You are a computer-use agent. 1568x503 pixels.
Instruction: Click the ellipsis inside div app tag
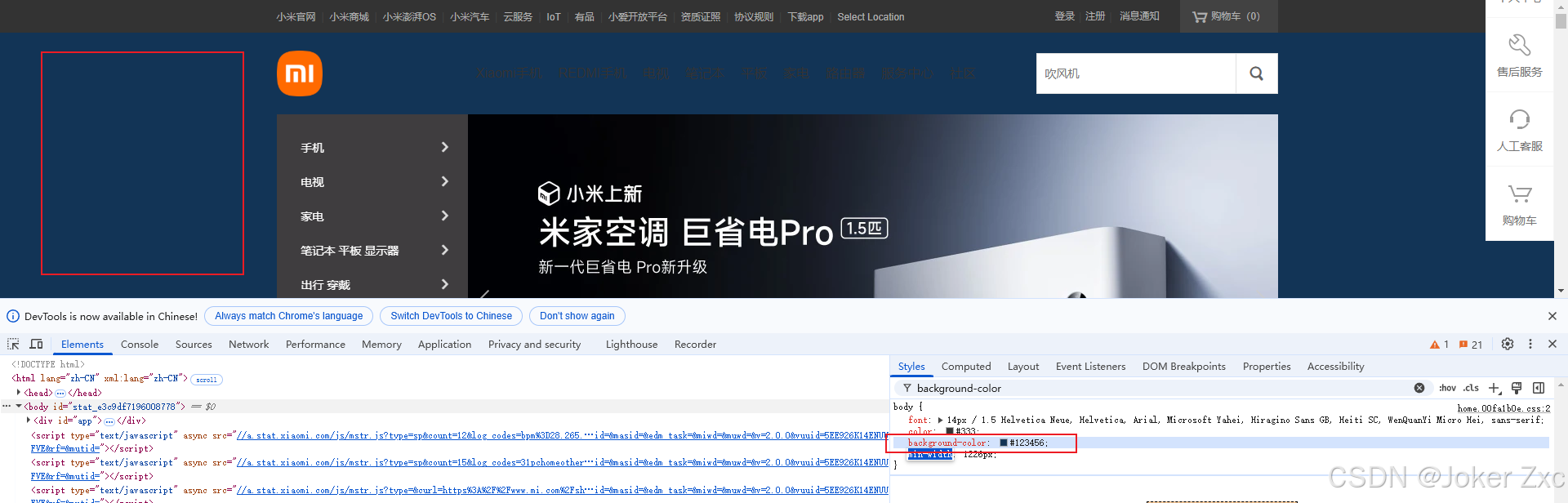pyautogui.click(x=109, y=421)
